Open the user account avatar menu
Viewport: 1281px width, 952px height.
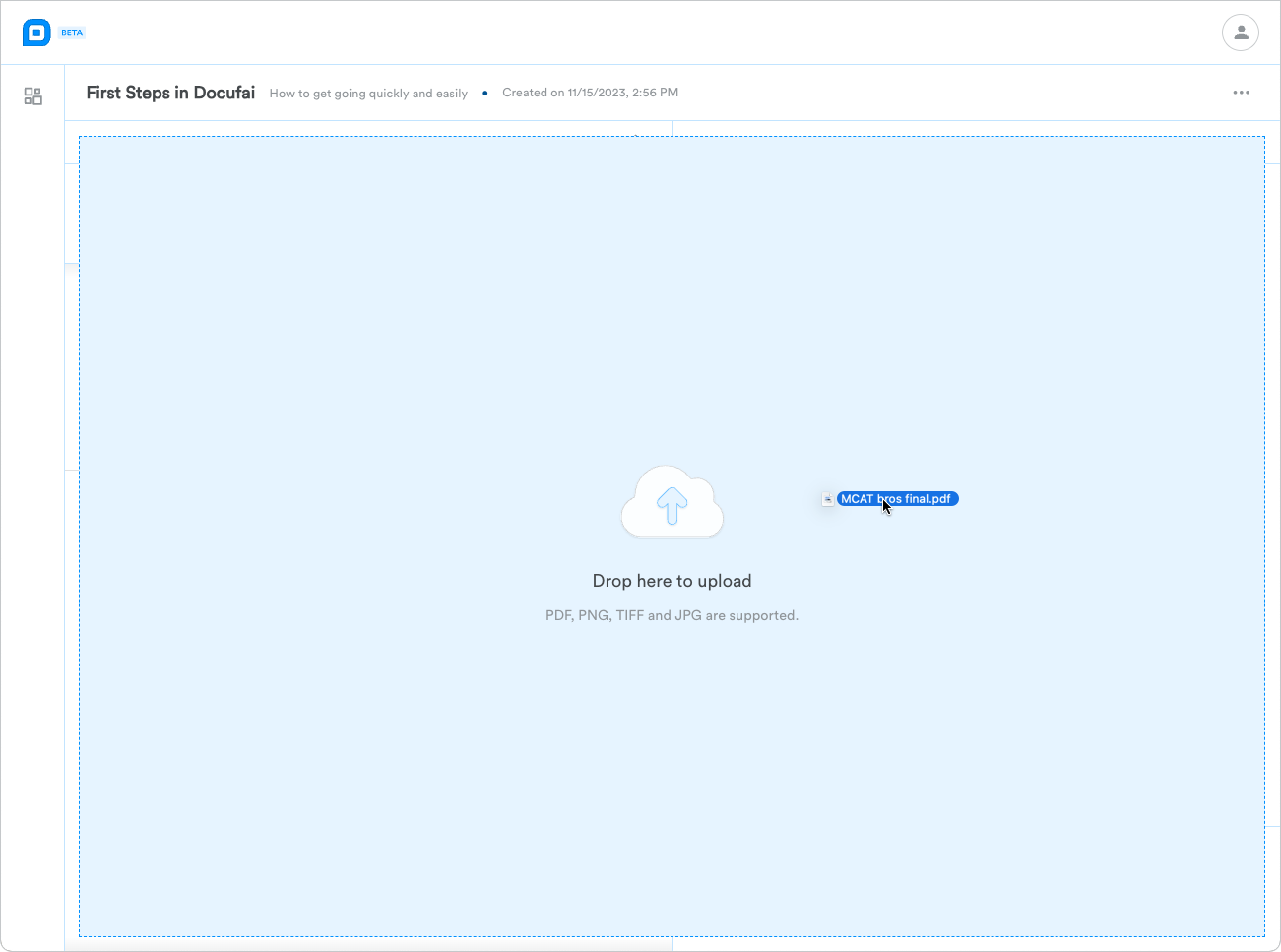click(x=1241, y=32)
